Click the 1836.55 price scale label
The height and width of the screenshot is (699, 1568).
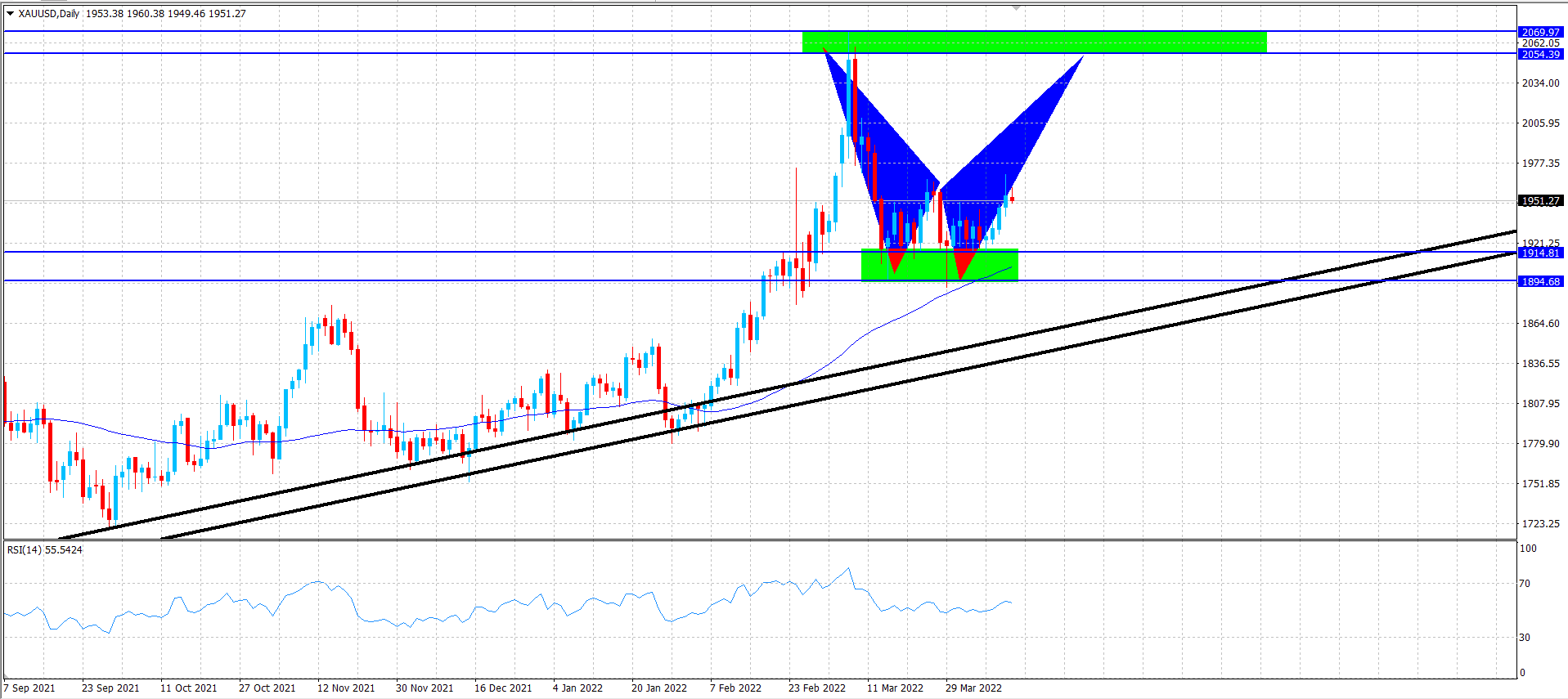tap(1540, 363)
